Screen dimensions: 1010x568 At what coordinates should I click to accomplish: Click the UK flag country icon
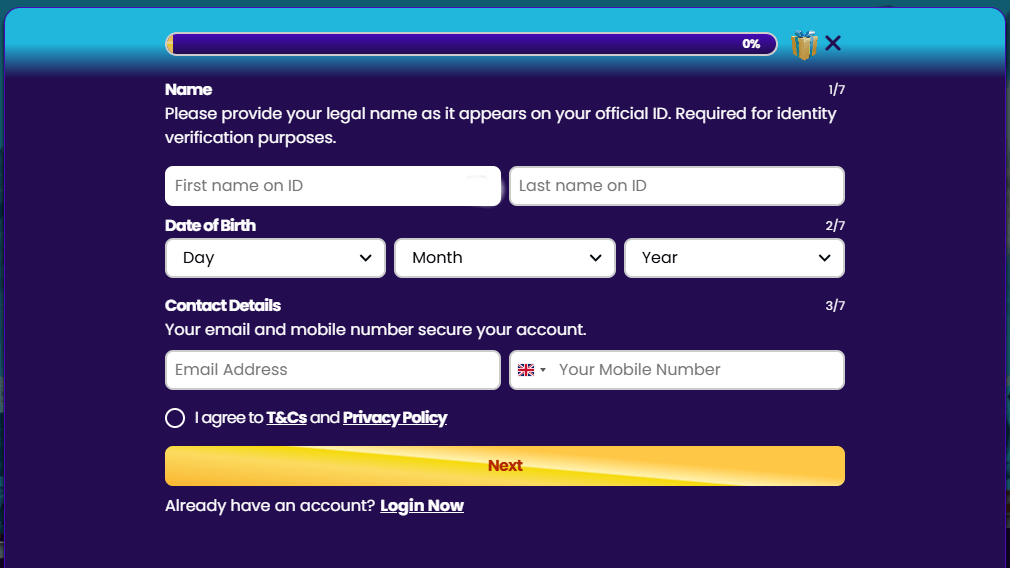[526, 370]
